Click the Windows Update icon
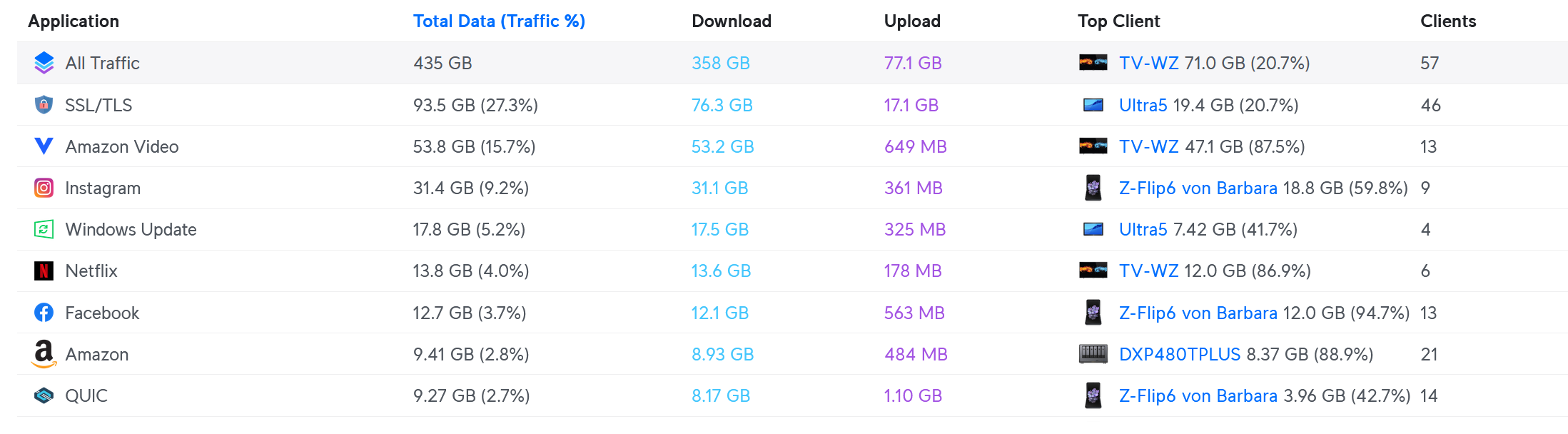 tap(44, 229)
